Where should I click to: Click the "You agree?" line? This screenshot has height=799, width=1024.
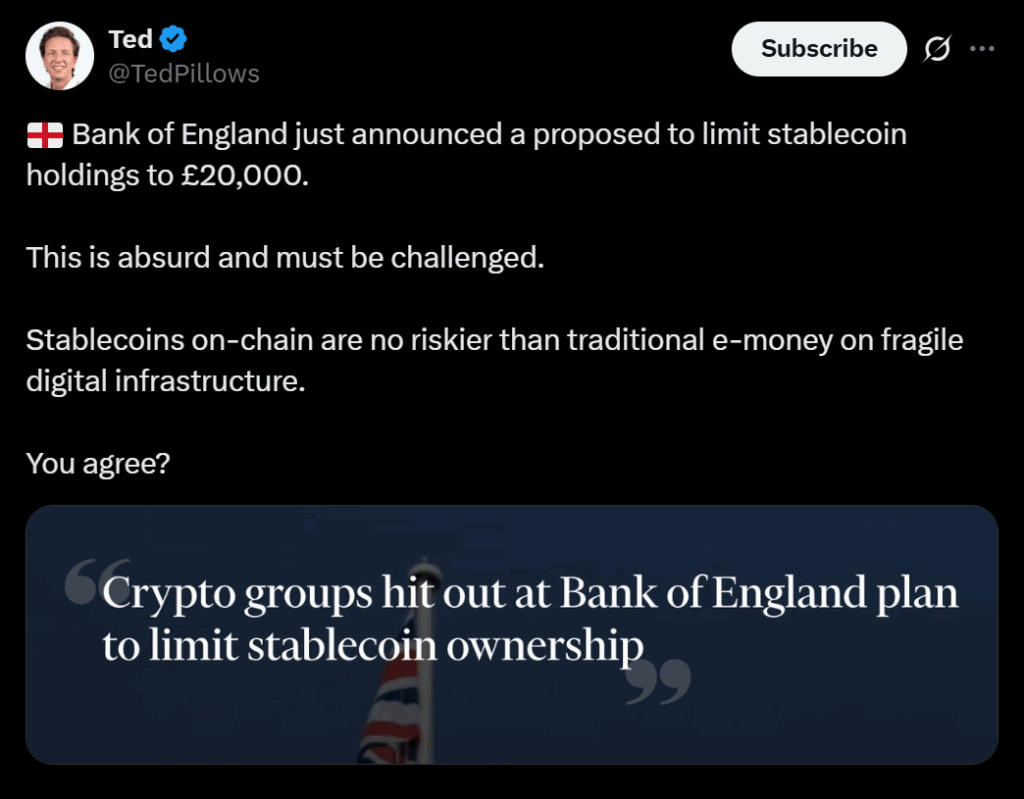click(x=97, y=463)
